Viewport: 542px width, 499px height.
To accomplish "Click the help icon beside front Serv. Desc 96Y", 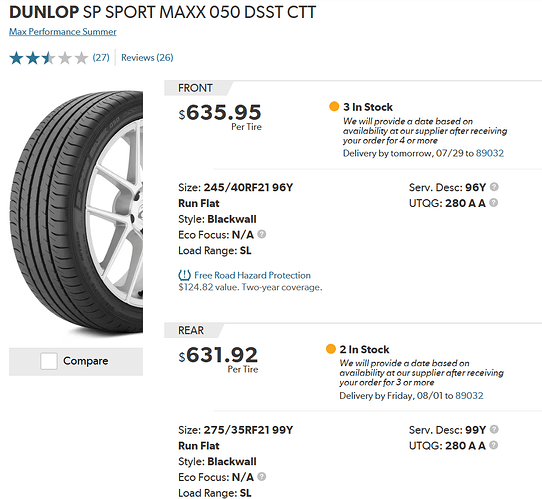I will click(494, 187).
